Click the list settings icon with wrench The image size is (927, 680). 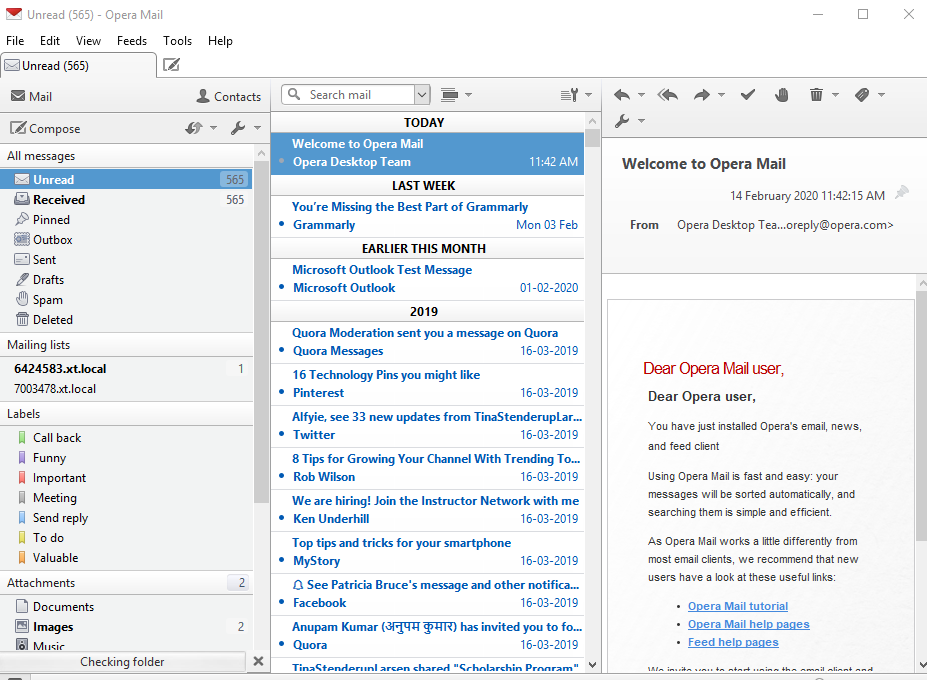coord(569,95)
